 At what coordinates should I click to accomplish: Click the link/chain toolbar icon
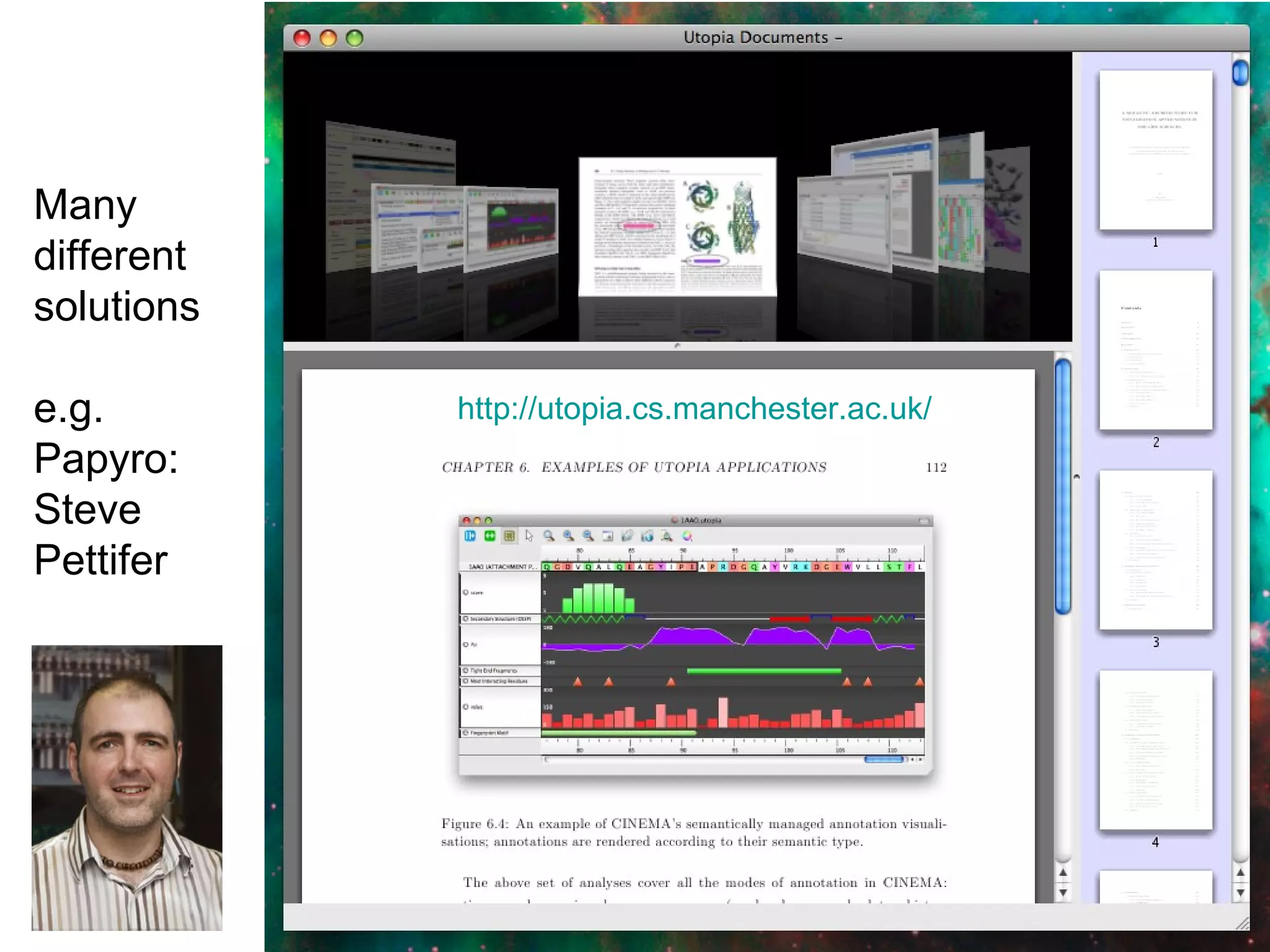pyautogui.click(x=628, y=536)
